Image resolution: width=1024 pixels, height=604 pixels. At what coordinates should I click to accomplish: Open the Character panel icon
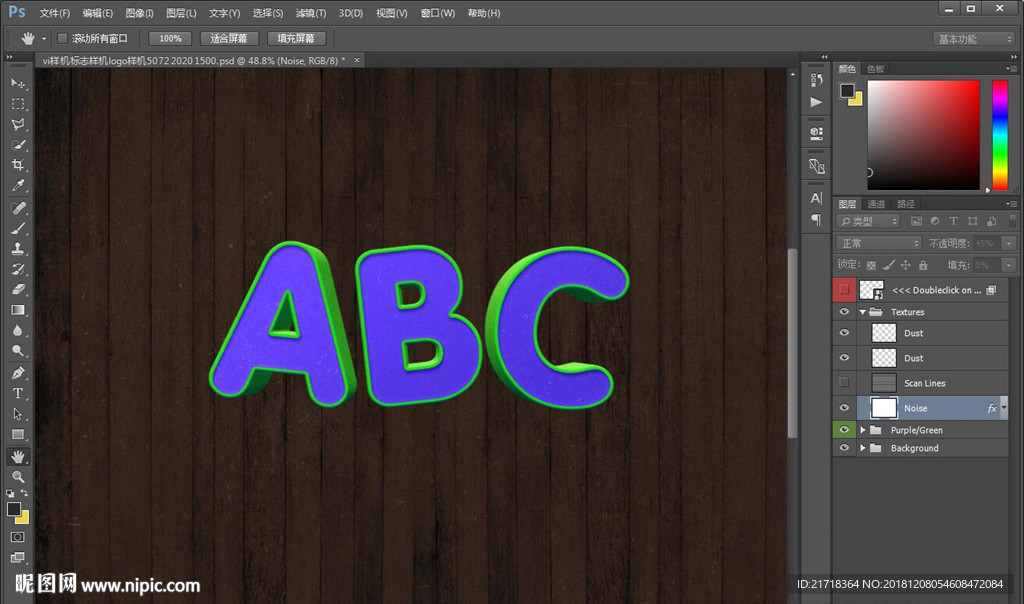[816, 198]
